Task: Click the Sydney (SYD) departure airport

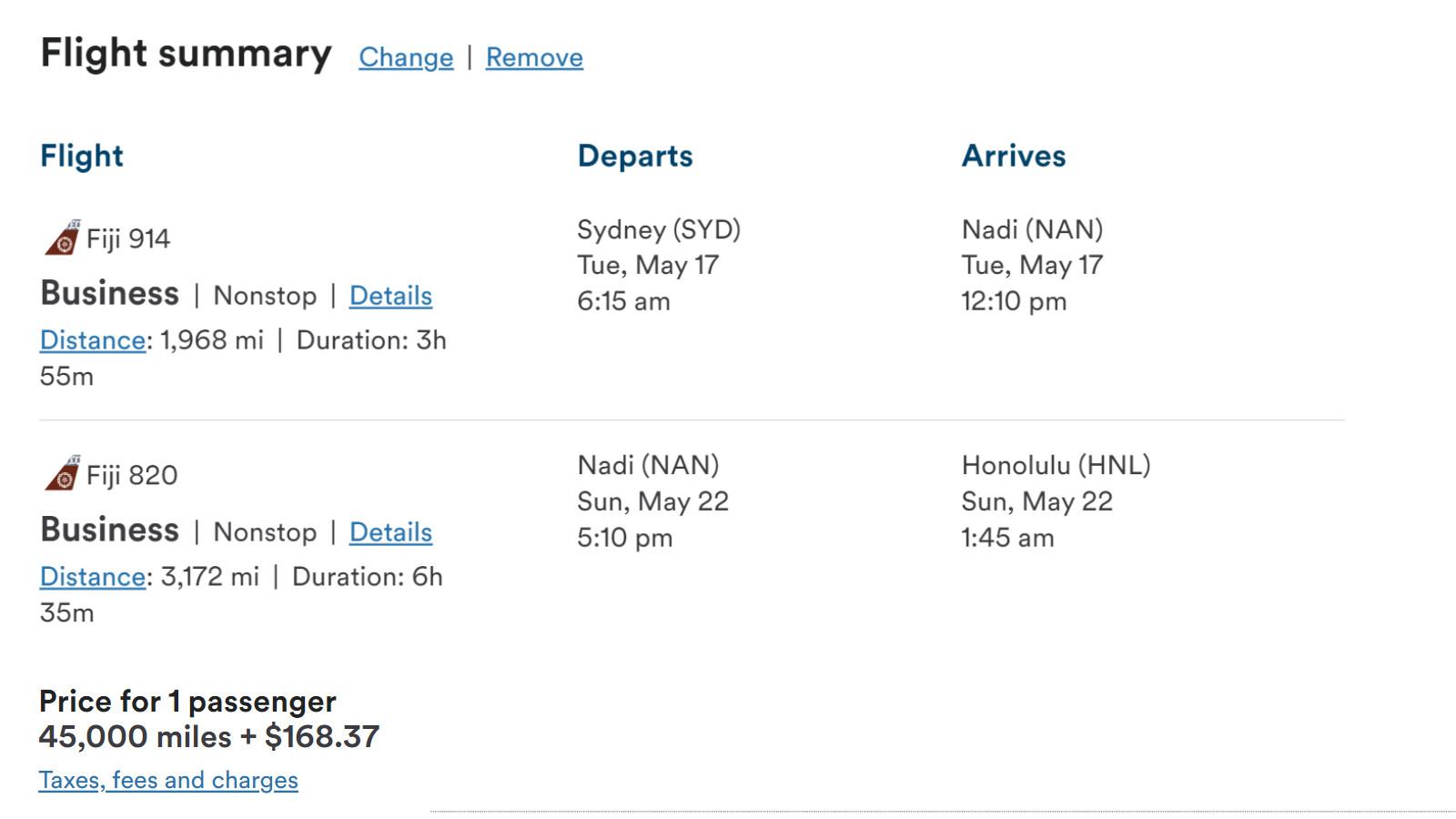Action: pyautogui.click(x=659, y=229)
